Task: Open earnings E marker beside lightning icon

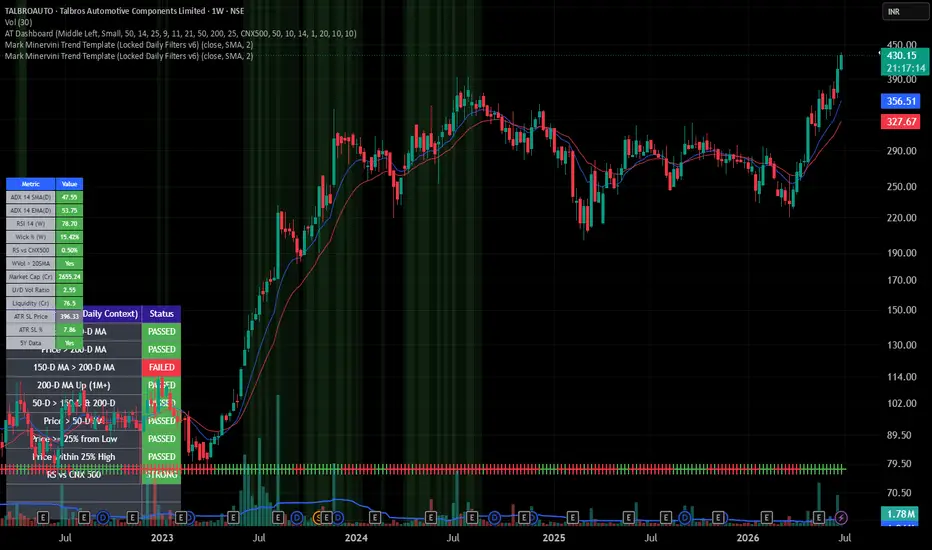Action: (818, 518)
